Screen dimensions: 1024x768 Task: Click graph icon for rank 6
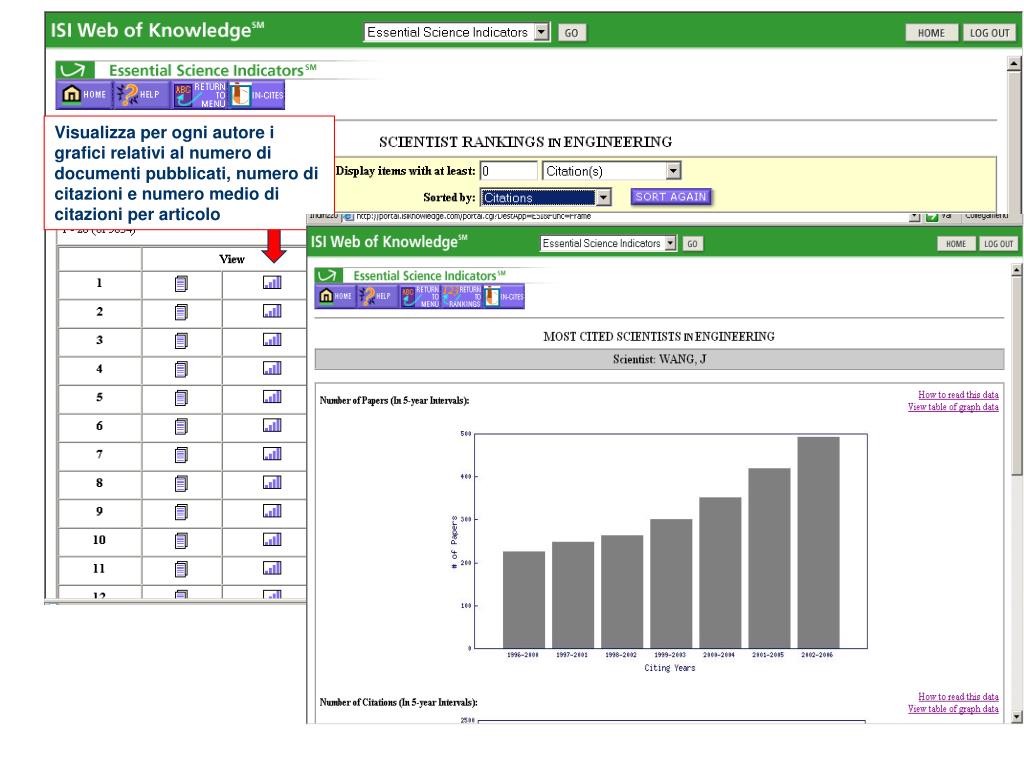[272, 426]
